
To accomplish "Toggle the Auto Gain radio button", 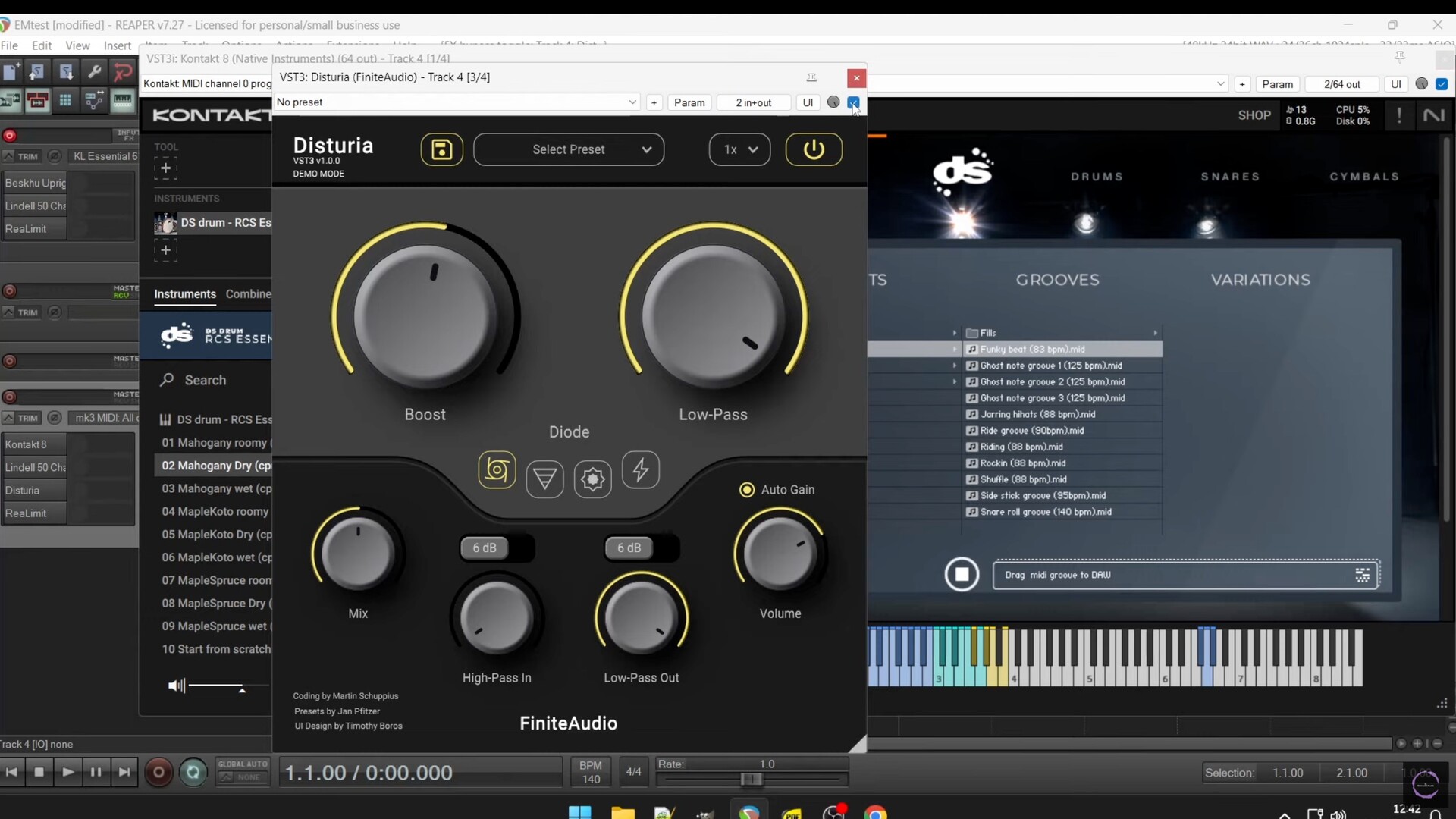I will click(x=747, y=490).
